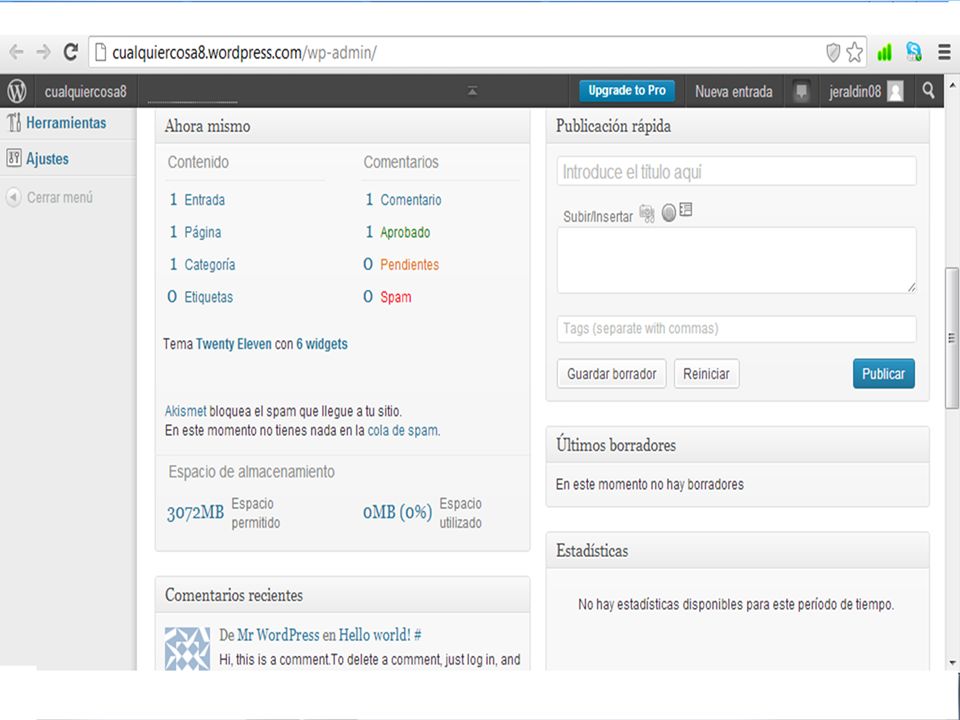Screen dimensions: 960x720
Task: Click the Guardar borrador button
Action: coord(611,373)
